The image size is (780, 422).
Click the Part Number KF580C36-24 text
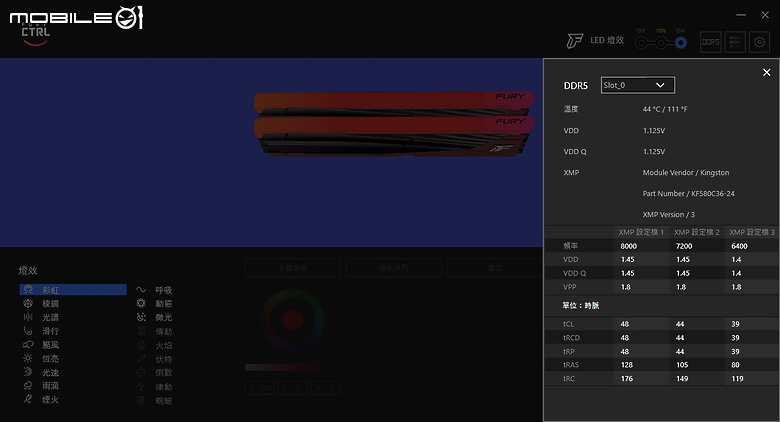click(688, 194)
